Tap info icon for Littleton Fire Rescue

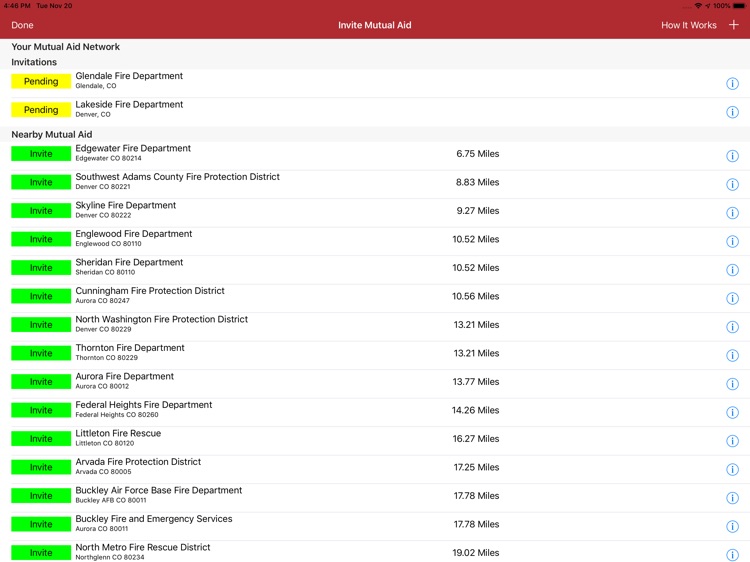coord(732,441)
